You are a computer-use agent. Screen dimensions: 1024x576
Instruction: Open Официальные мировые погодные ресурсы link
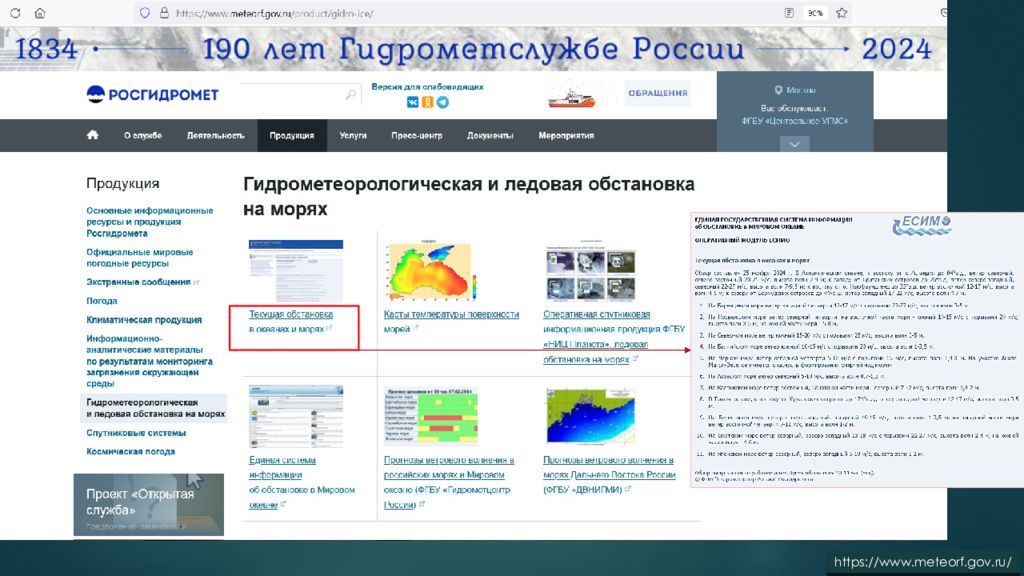[140, 257]
